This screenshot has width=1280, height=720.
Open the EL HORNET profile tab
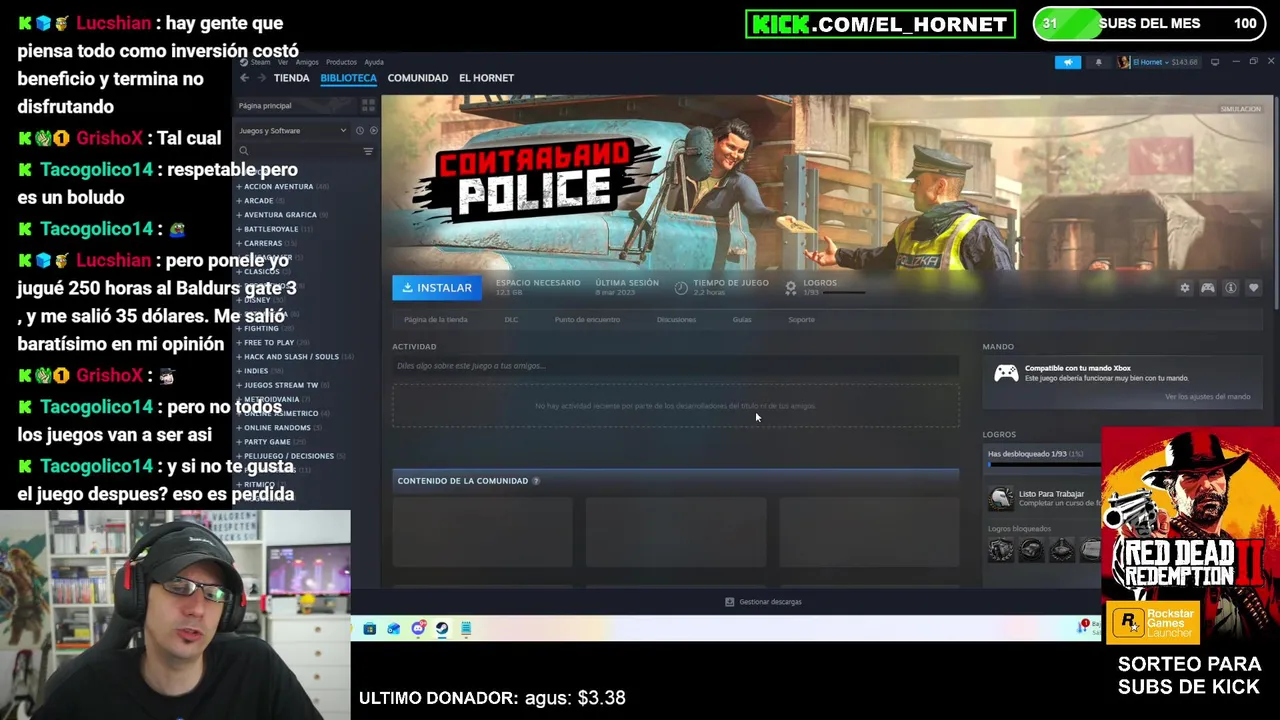[x=486, y=78]
